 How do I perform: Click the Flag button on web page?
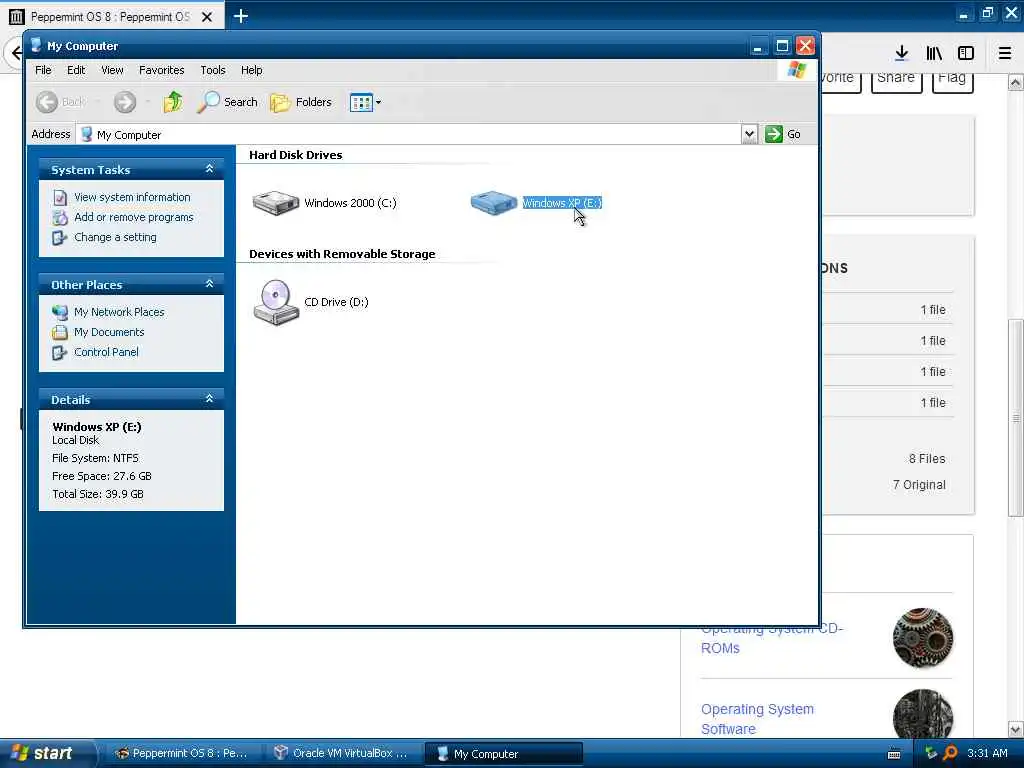pyautogui.click(x=952, y=81)
